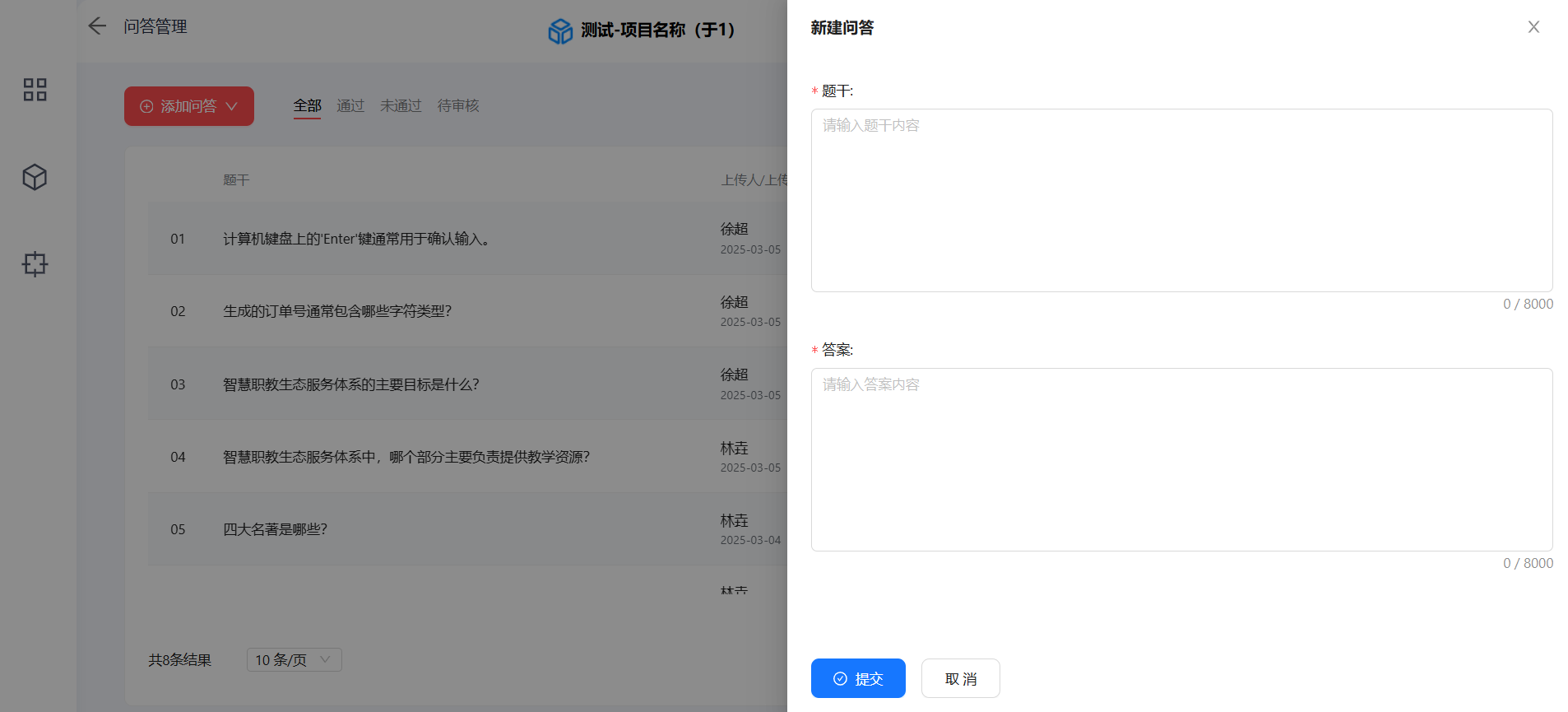Click the 问答管理 page title
This screenshot has height=712, width=1568.
click(x=155, y=26)
